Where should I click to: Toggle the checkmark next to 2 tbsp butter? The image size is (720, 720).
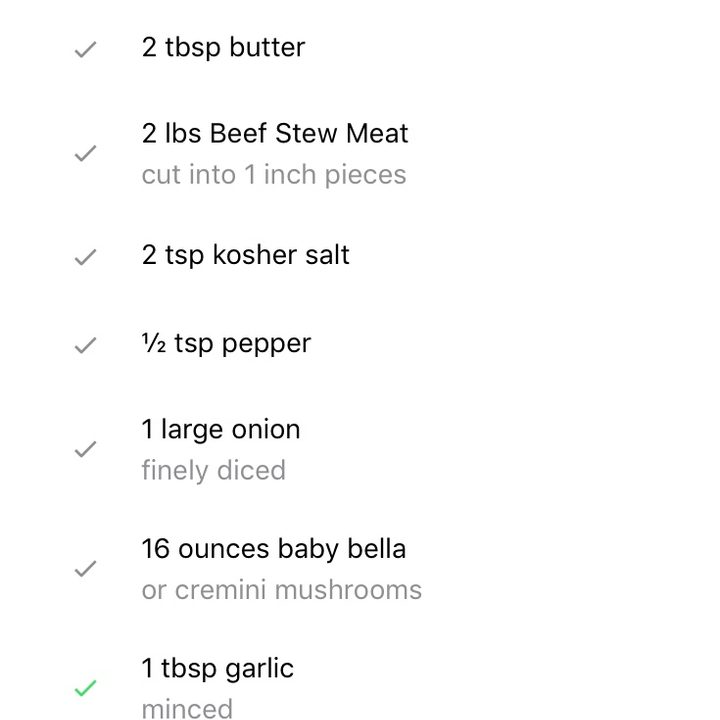click(x=85, y=49)
